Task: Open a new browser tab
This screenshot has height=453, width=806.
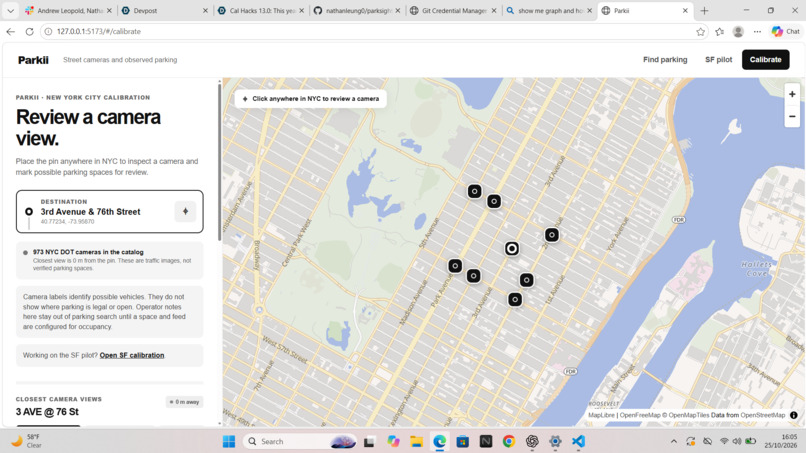Action: (704, 10)
